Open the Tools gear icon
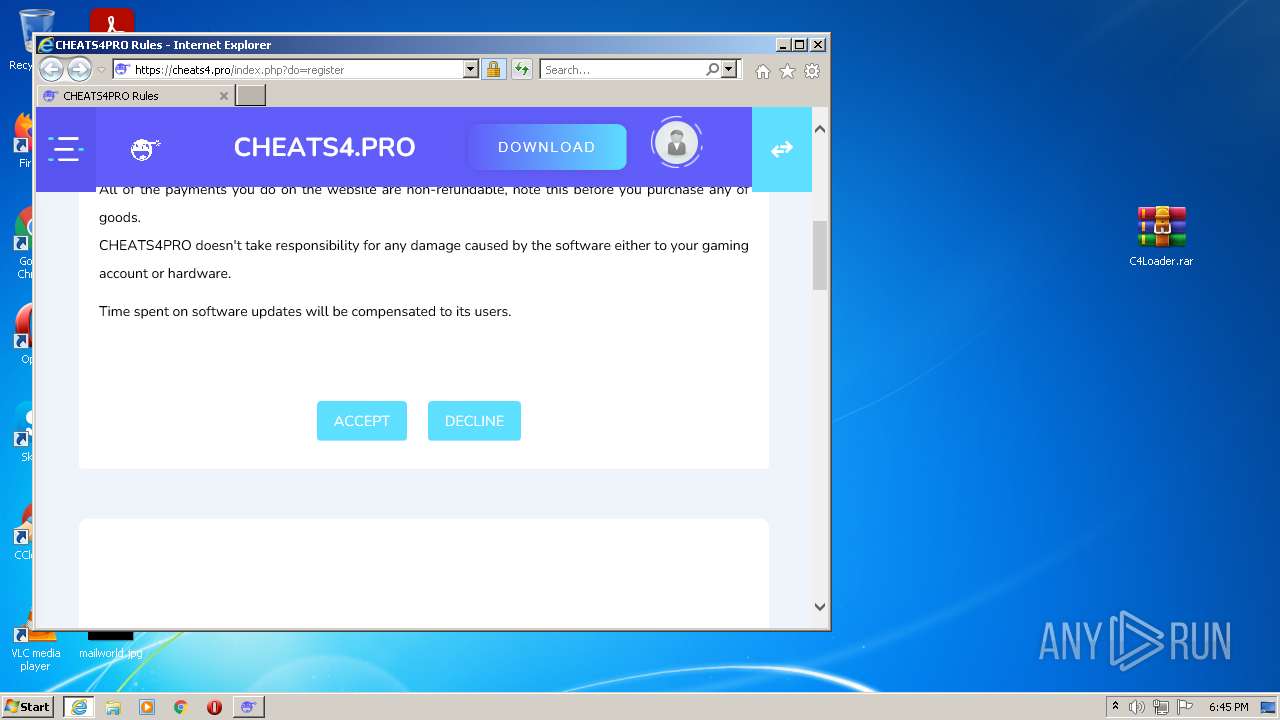Screen dimensions: 1280x720 click(812, 71)
